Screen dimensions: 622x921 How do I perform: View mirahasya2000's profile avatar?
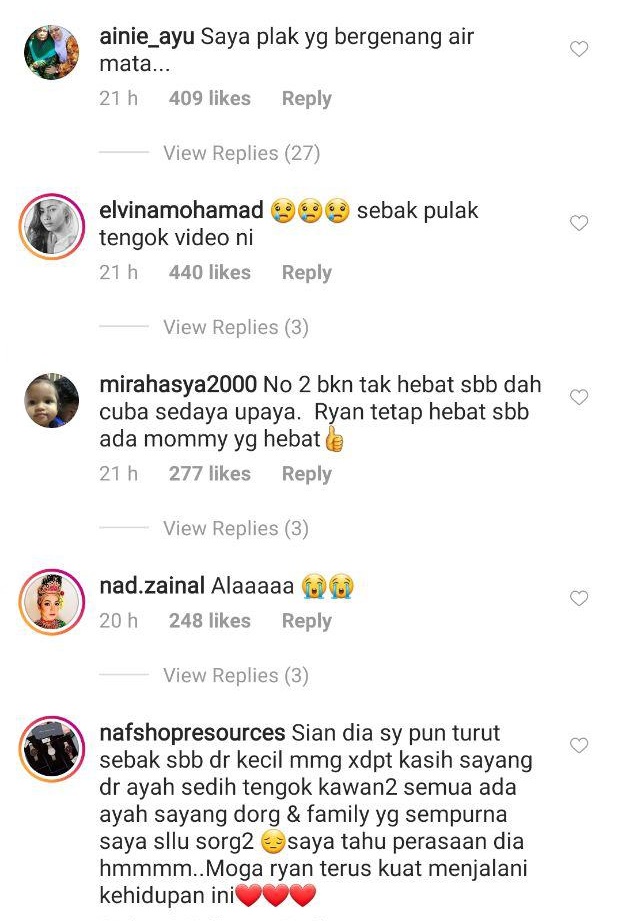(x=52, y=400)
